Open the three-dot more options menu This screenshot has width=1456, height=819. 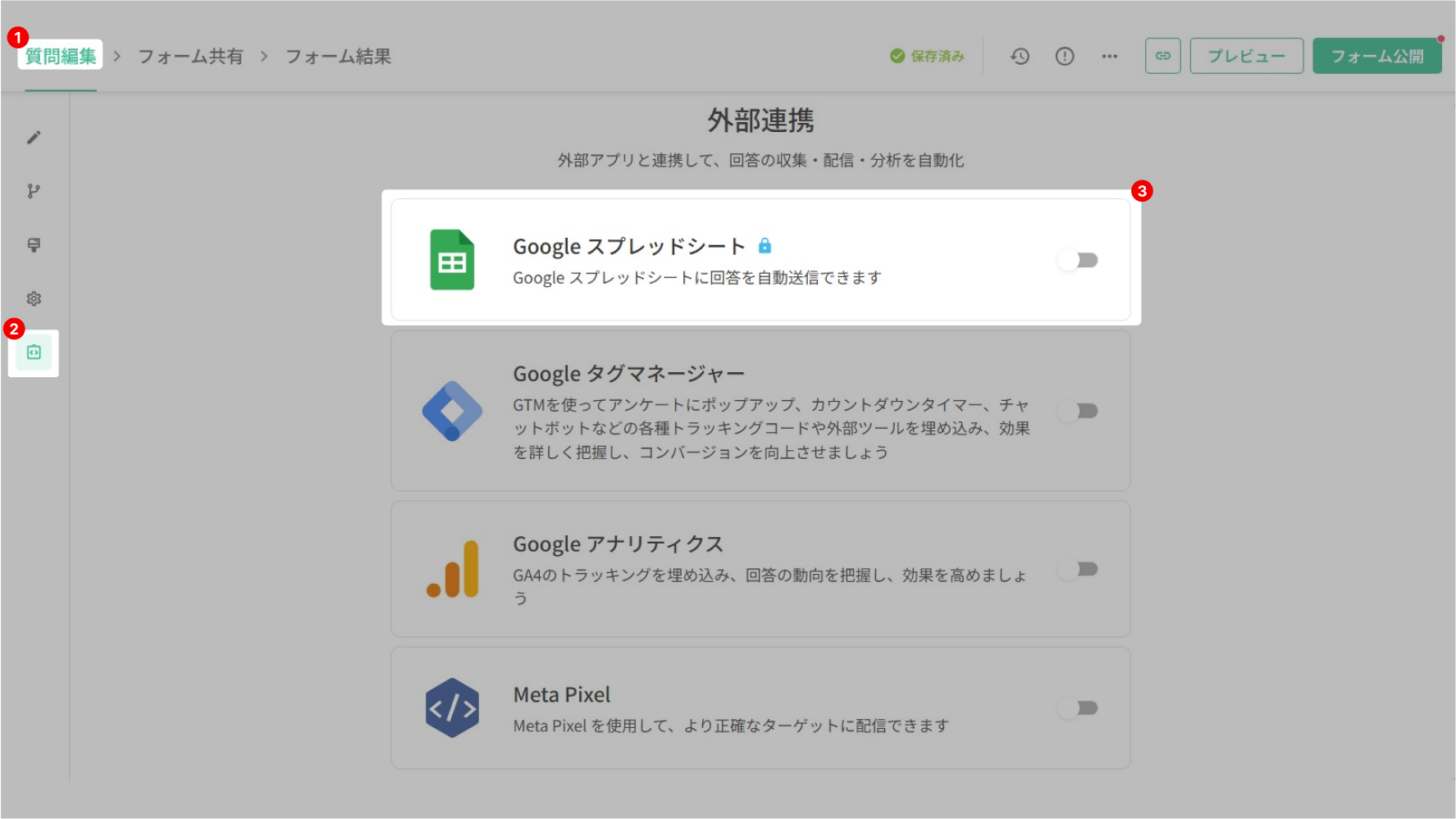[x=1110, y=57]
